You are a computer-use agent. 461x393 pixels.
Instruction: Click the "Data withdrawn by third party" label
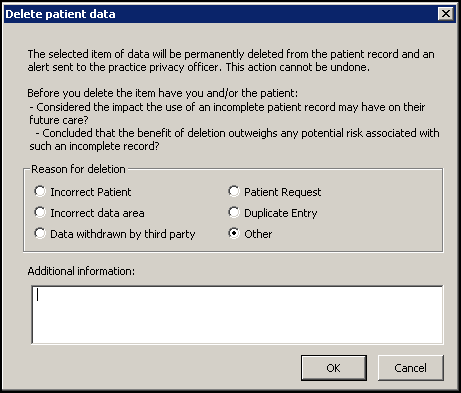pos(123,234)
